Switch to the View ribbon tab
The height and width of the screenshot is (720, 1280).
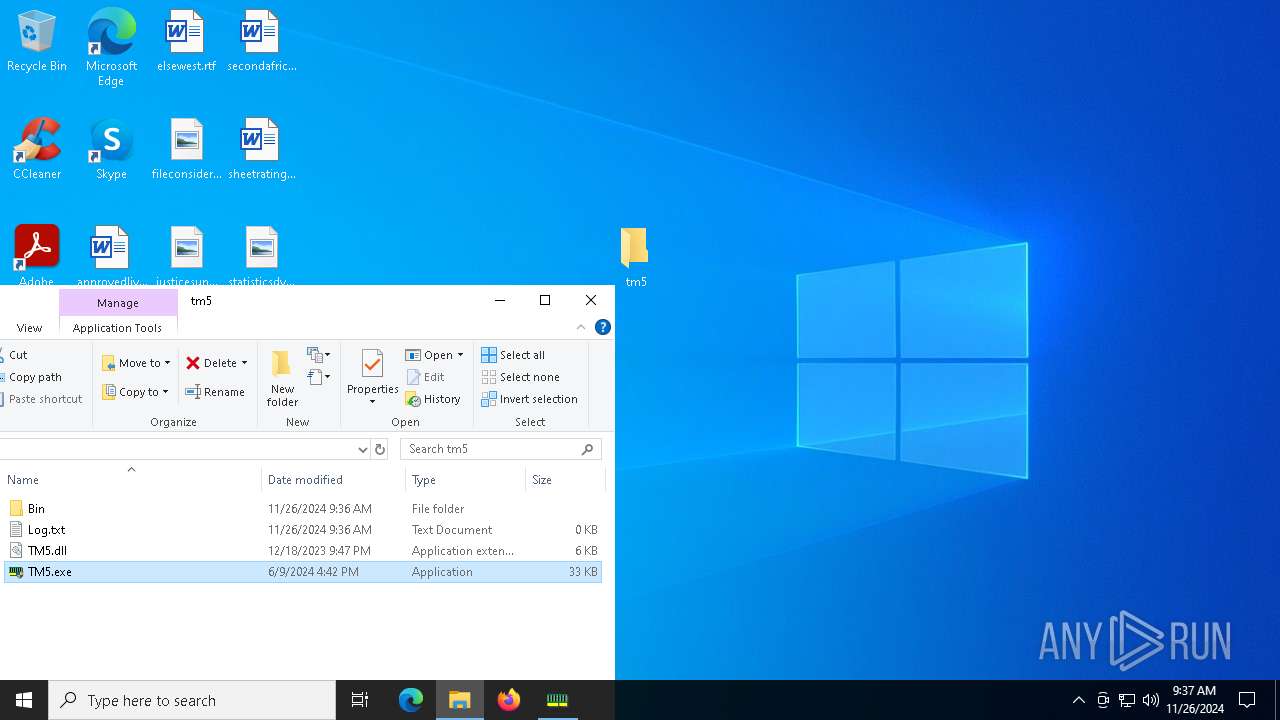(29, 328)
